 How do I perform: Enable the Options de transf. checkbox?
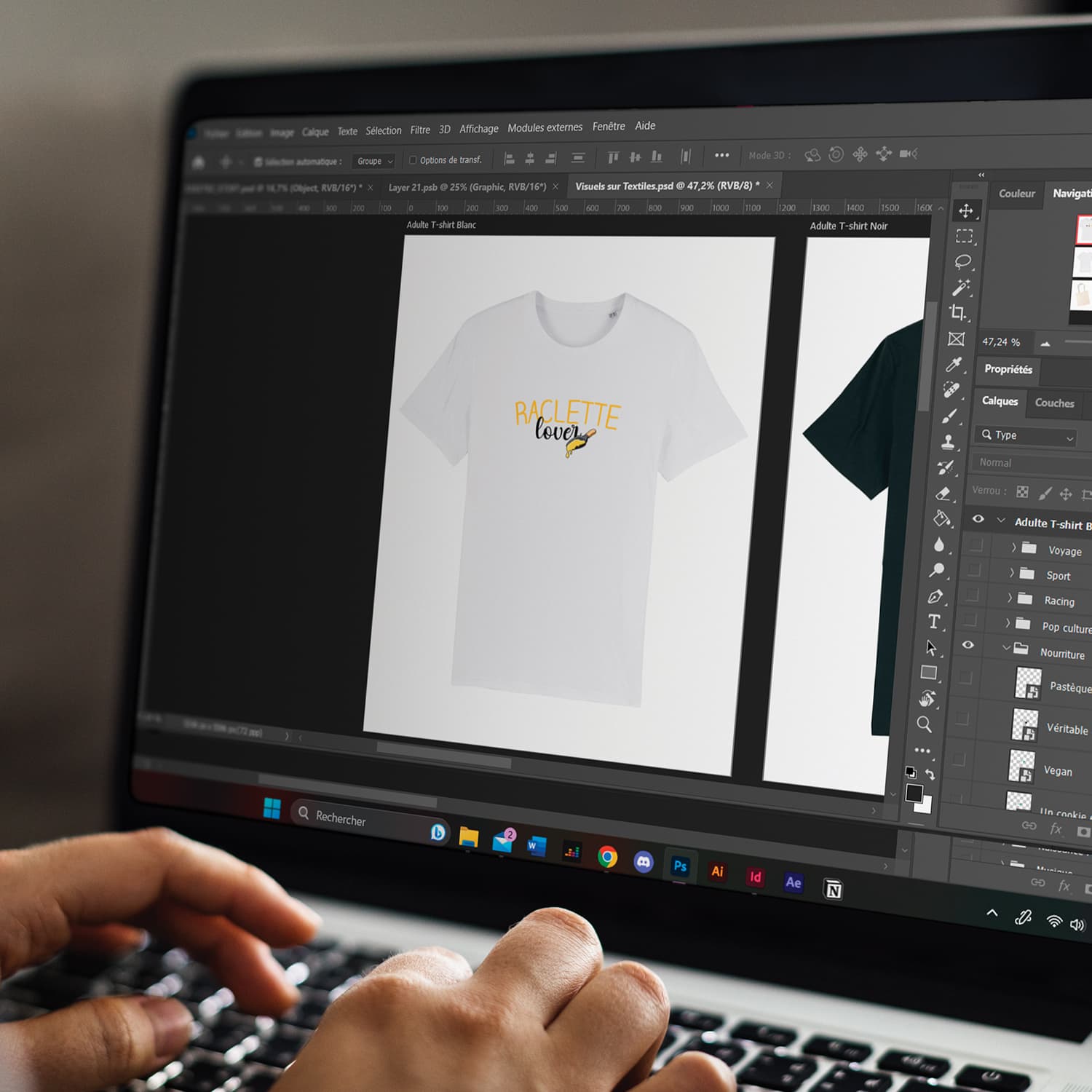coord(413,160)
